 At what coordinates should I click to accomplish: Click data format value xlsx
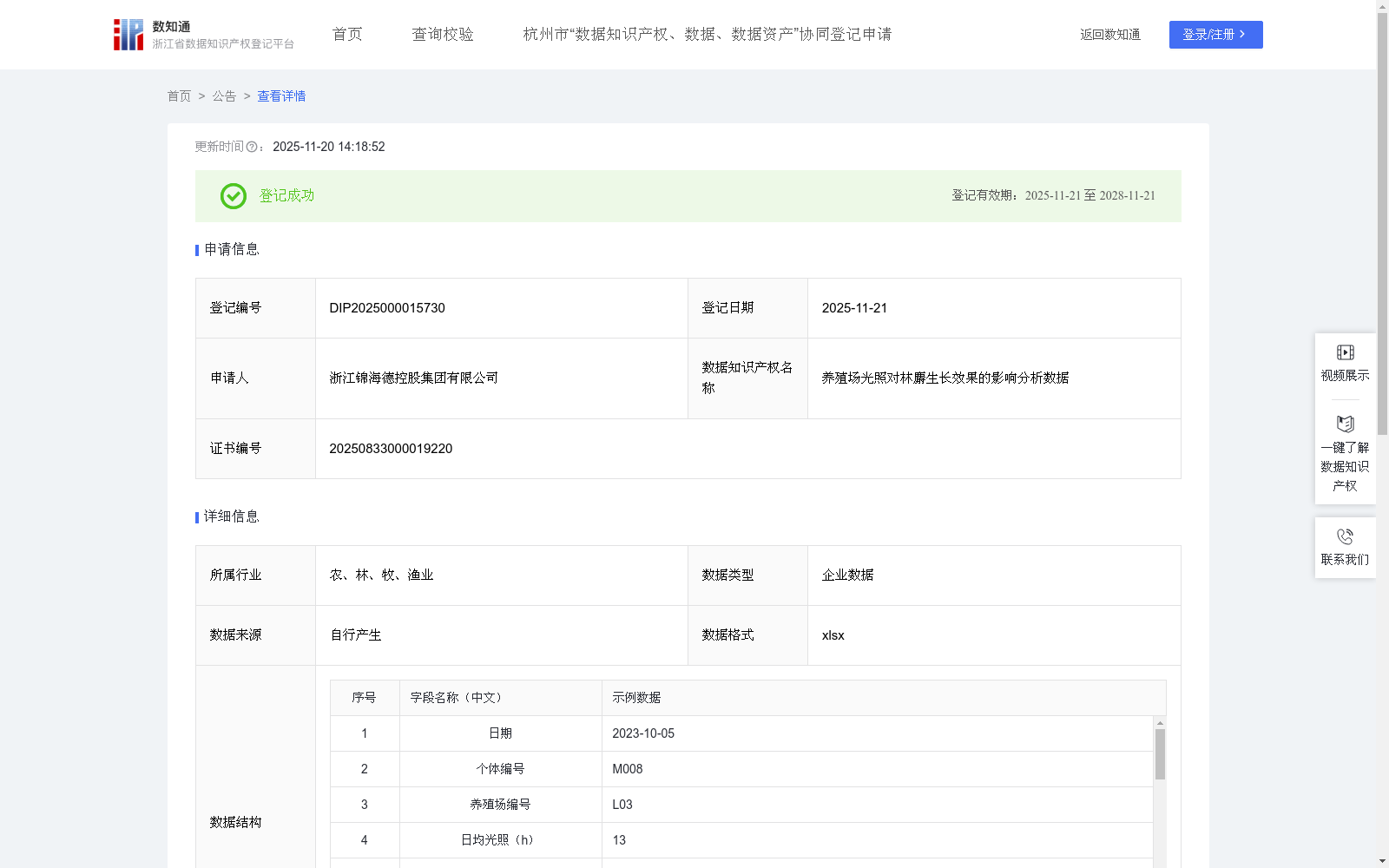(x=833, y=635)
